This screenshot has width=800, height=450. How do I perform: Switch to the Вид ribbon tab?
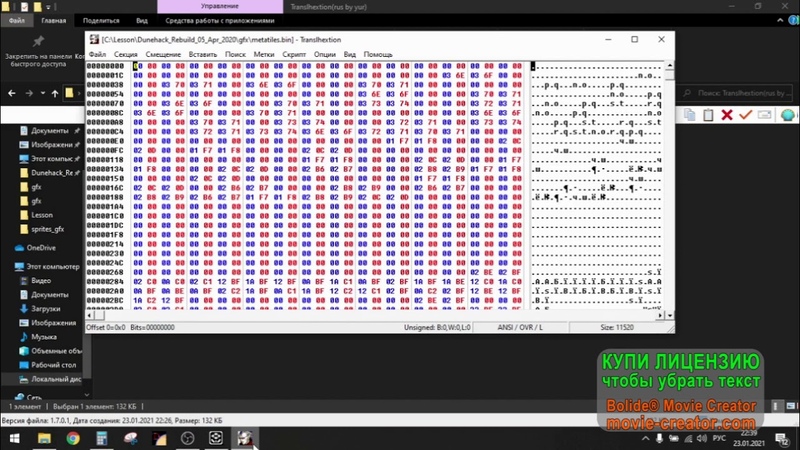pyautogui.click(x=142, y=19)
